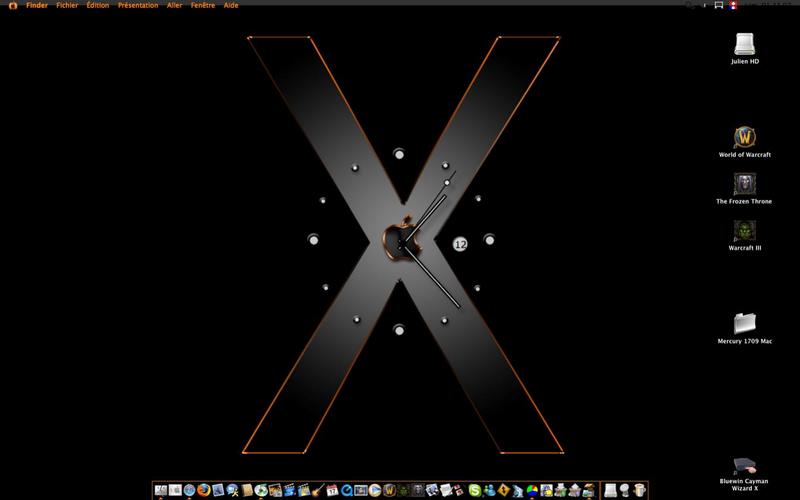Screen dimensions: 800x500
Task: Click the Finder icon in the Dock
Action: (160, 490)
